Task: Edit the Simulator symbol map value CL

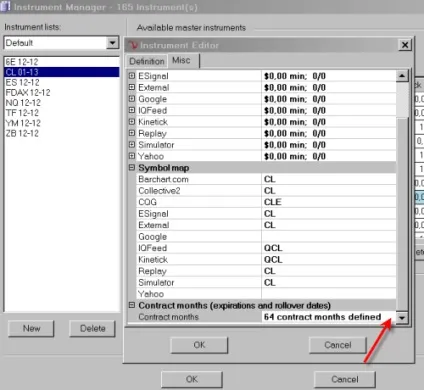Action: tap(329, 282)
